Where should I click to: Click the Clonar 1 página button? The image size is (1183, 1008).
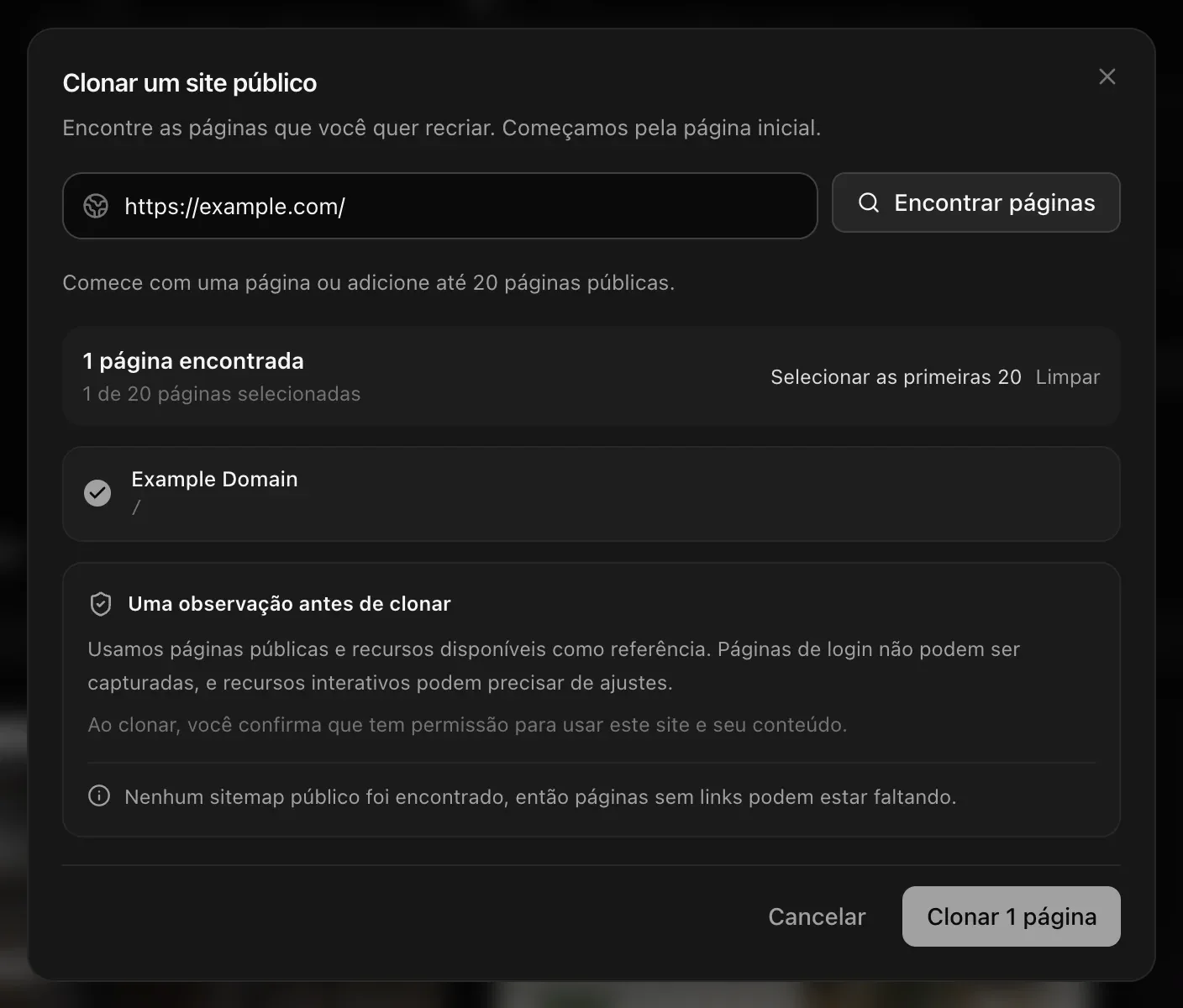coord(1011,916)
